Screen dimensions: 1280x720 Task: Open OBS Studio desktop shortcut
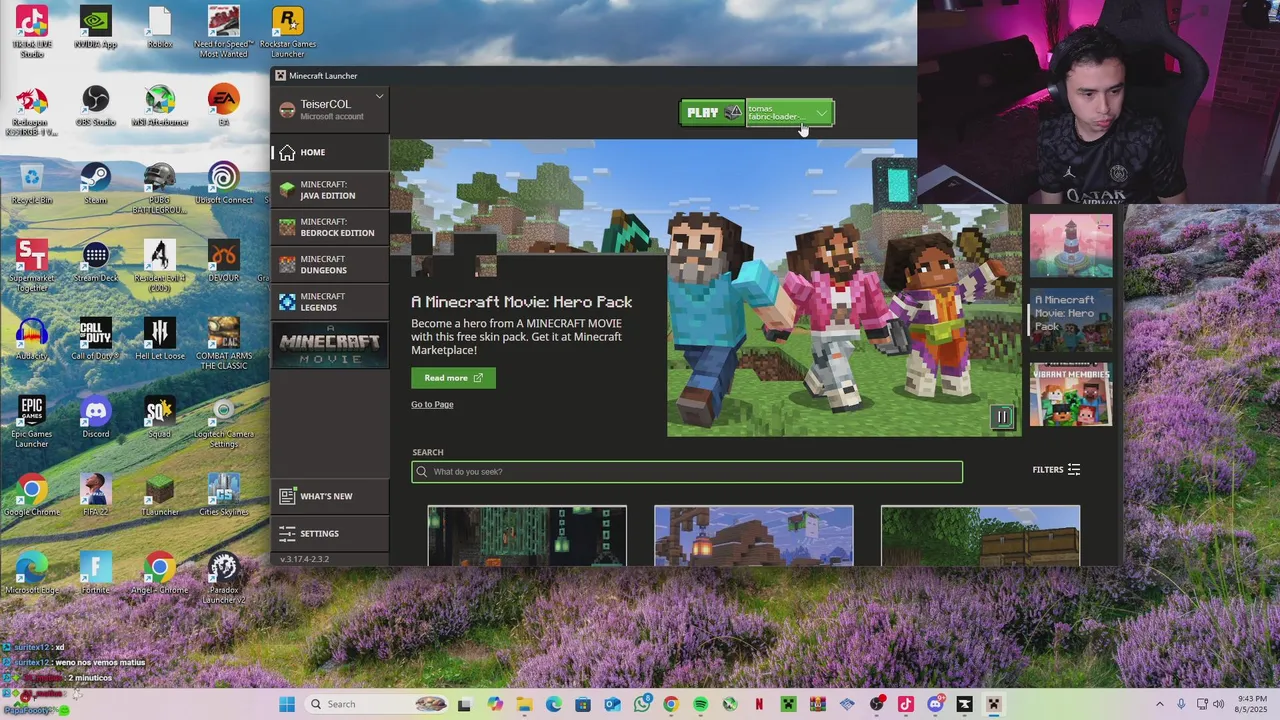point(96,106)
